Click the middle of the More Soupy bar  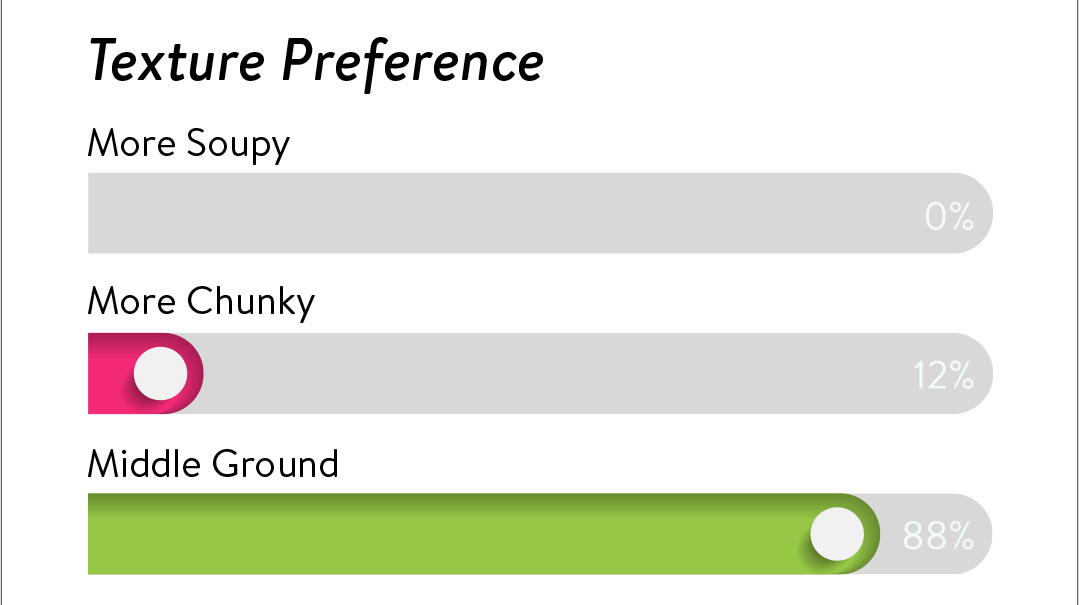(540, 213)
